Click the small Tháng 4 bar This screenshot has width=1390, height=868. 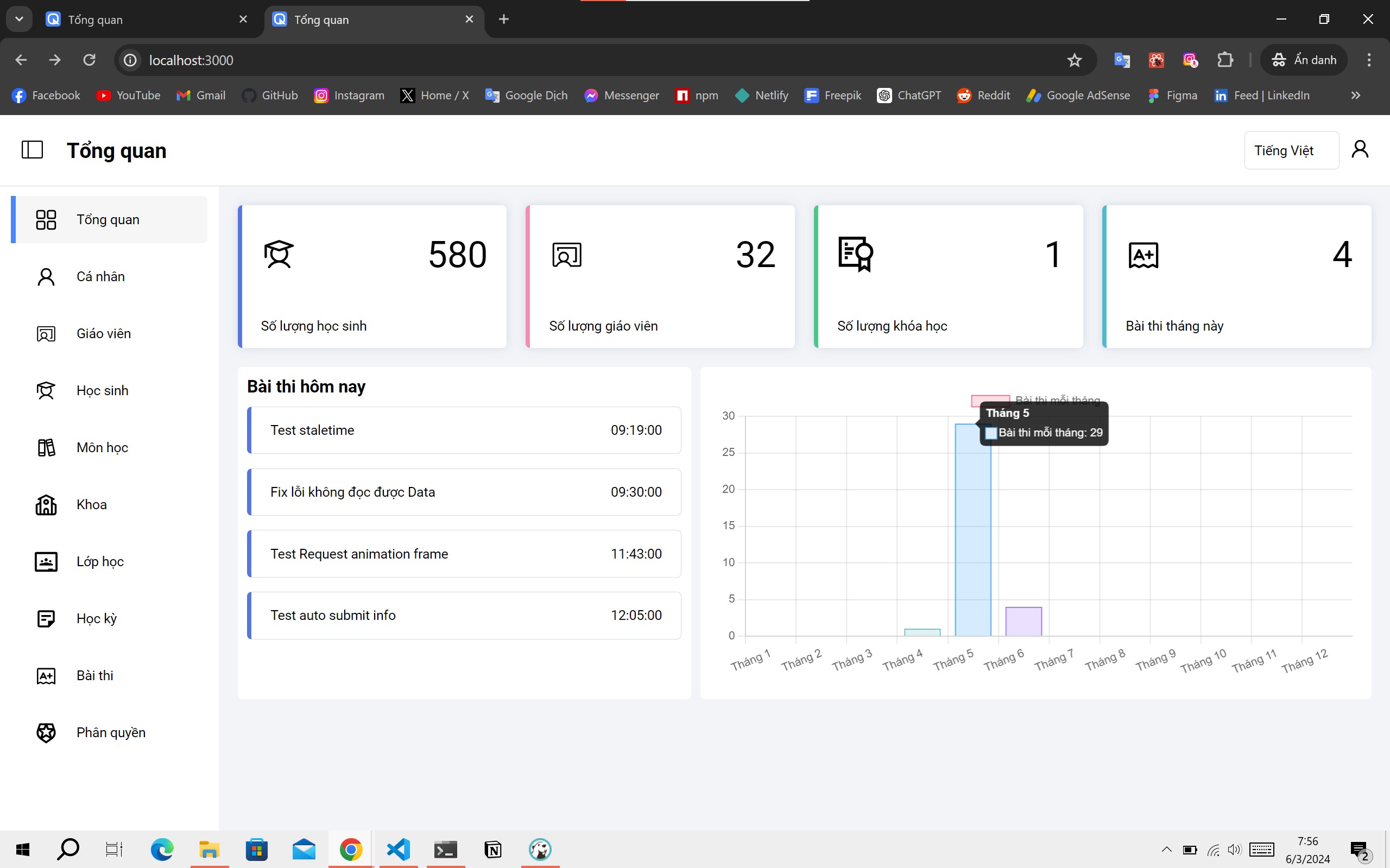[922, 632]
